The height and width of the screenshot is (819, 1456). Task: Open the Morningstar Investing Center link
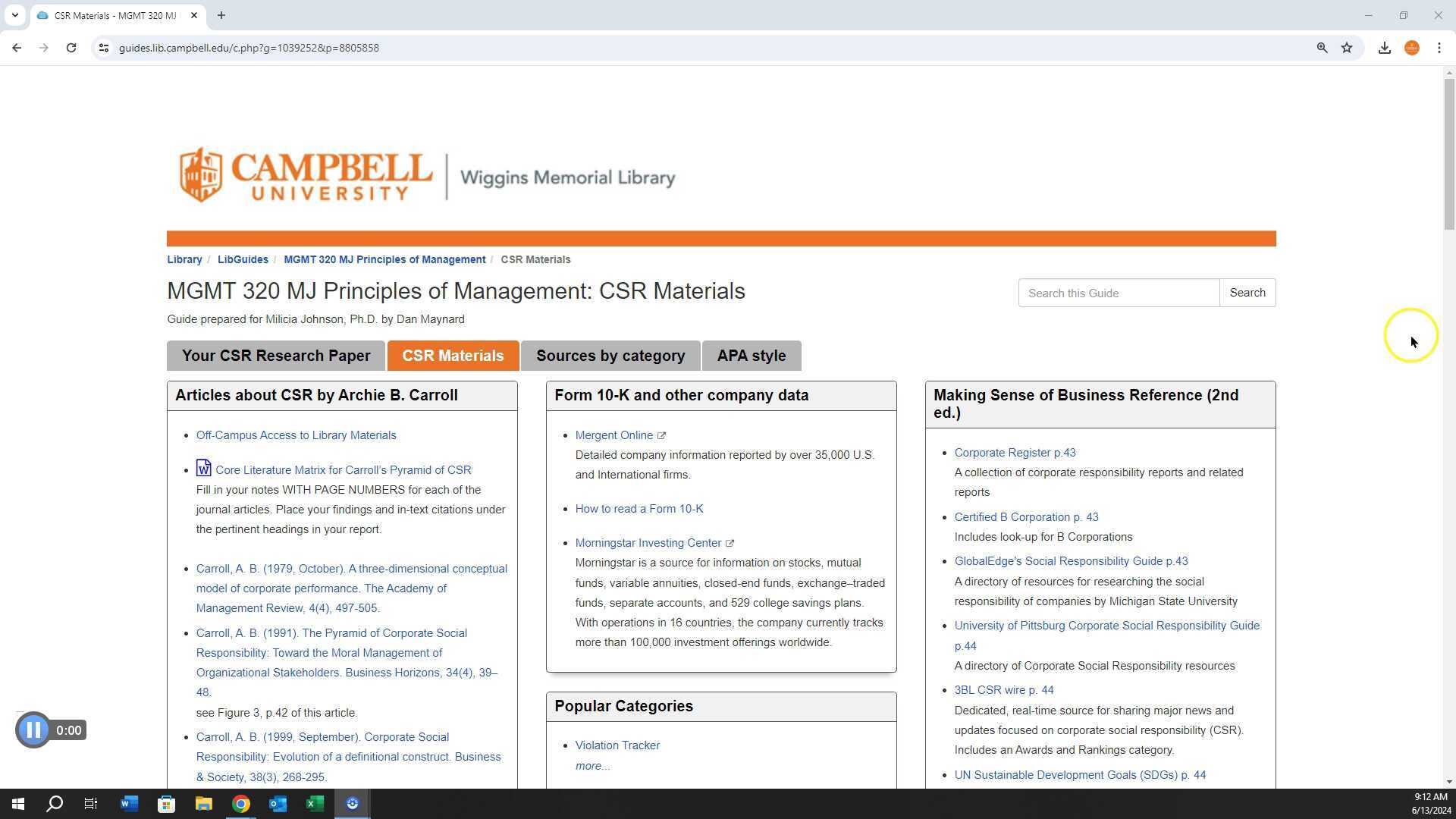[x=648, y=542]
